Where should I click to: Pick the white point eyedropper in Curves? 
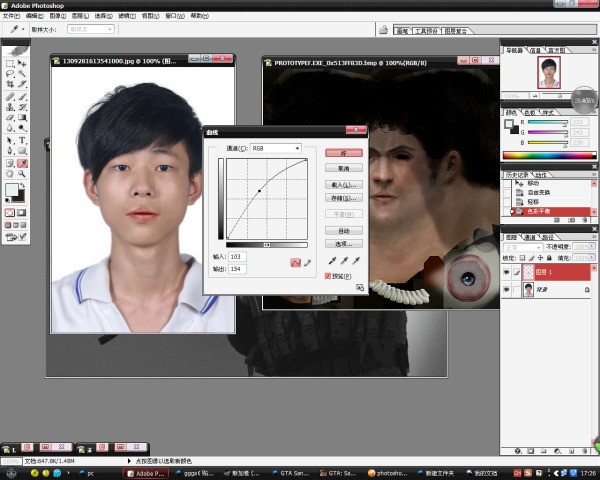[354, 261]
